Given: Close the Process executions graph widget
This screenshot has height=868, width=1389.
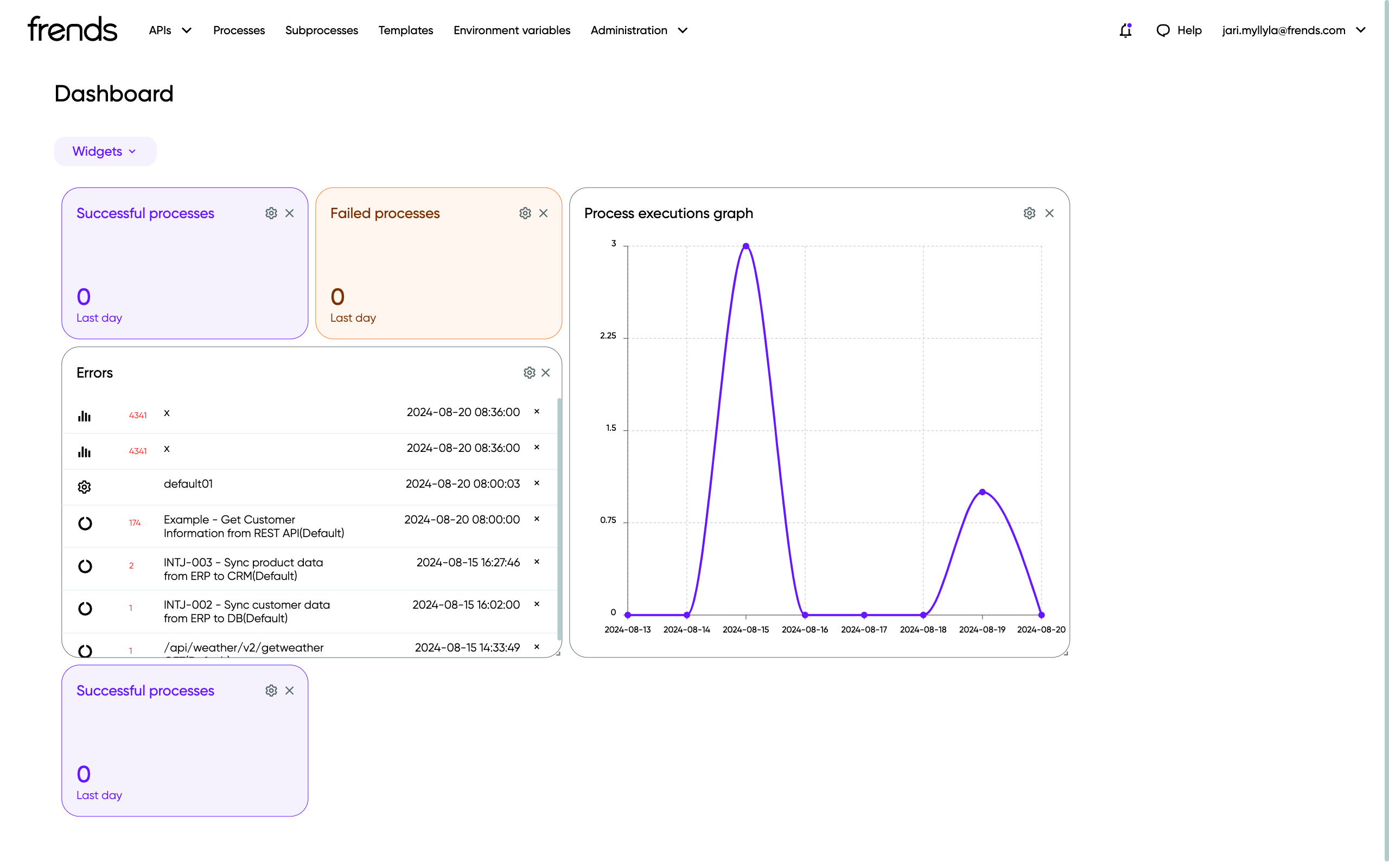Looking at the screenshot, I should 1049,213.
